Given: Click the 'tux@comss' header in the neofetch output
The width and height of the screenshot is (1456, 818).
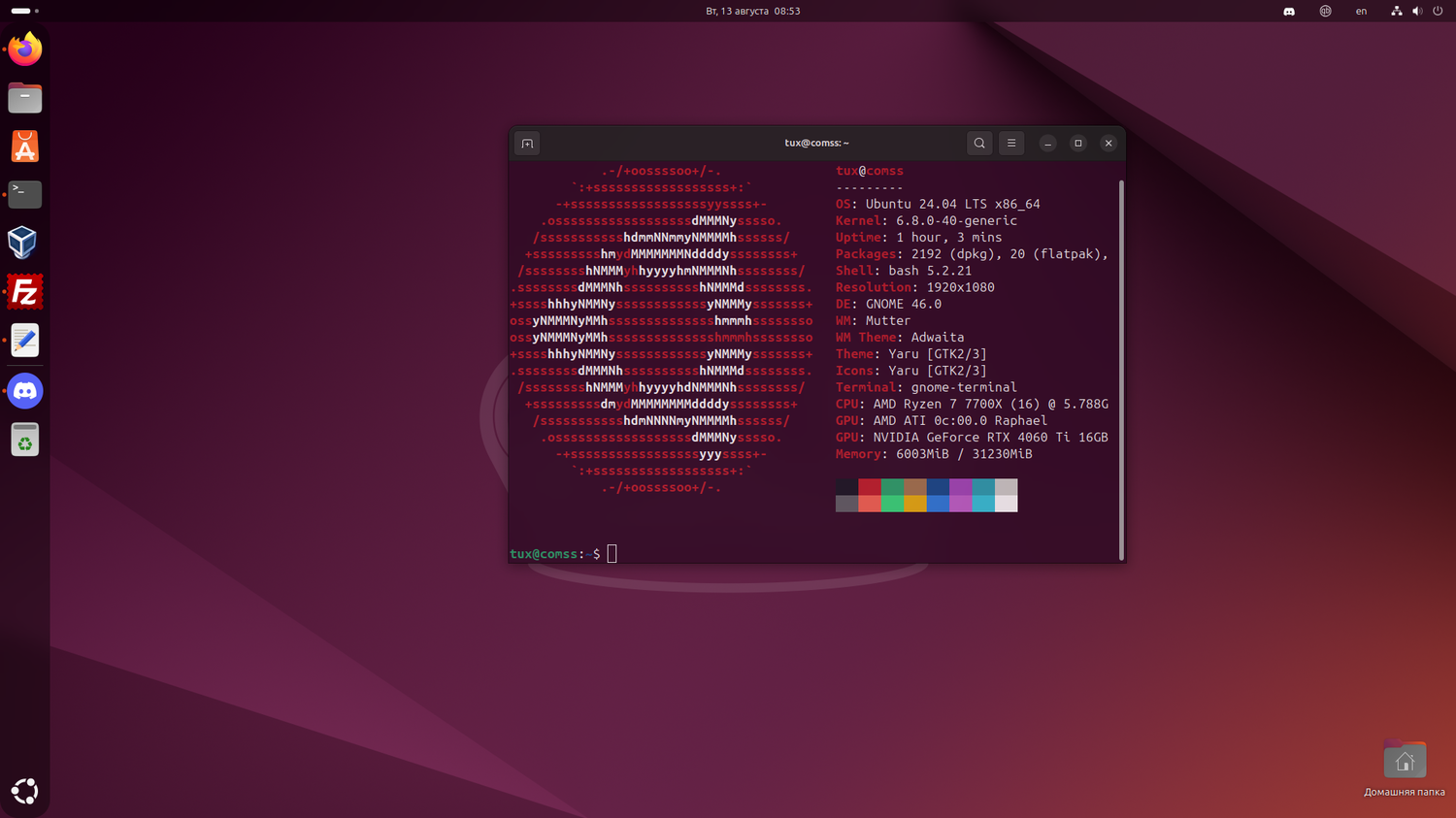Looking at the screenshot, I should 870,171.
